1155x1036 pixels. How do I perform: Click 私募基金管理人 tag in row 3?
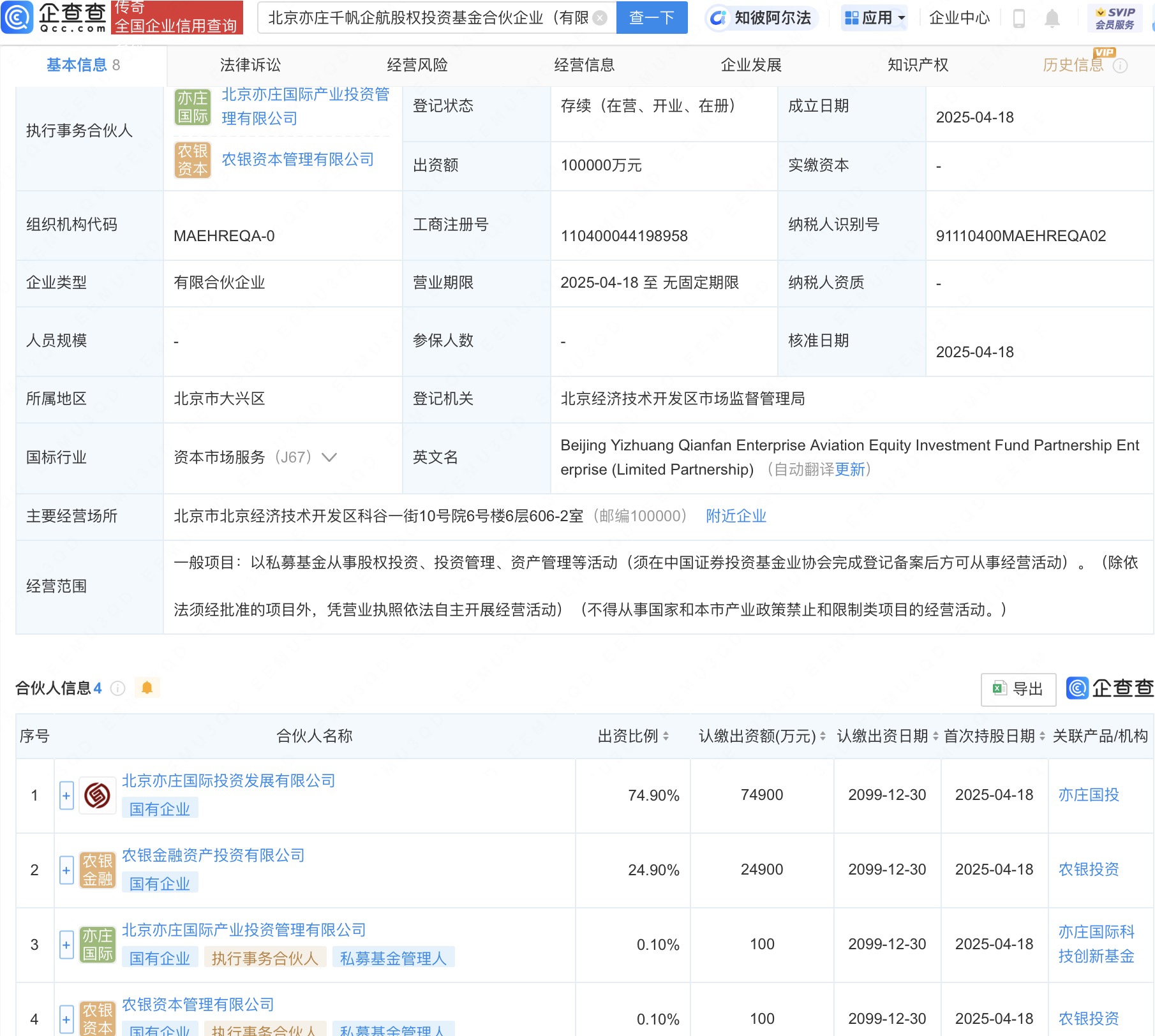(393, 958)
